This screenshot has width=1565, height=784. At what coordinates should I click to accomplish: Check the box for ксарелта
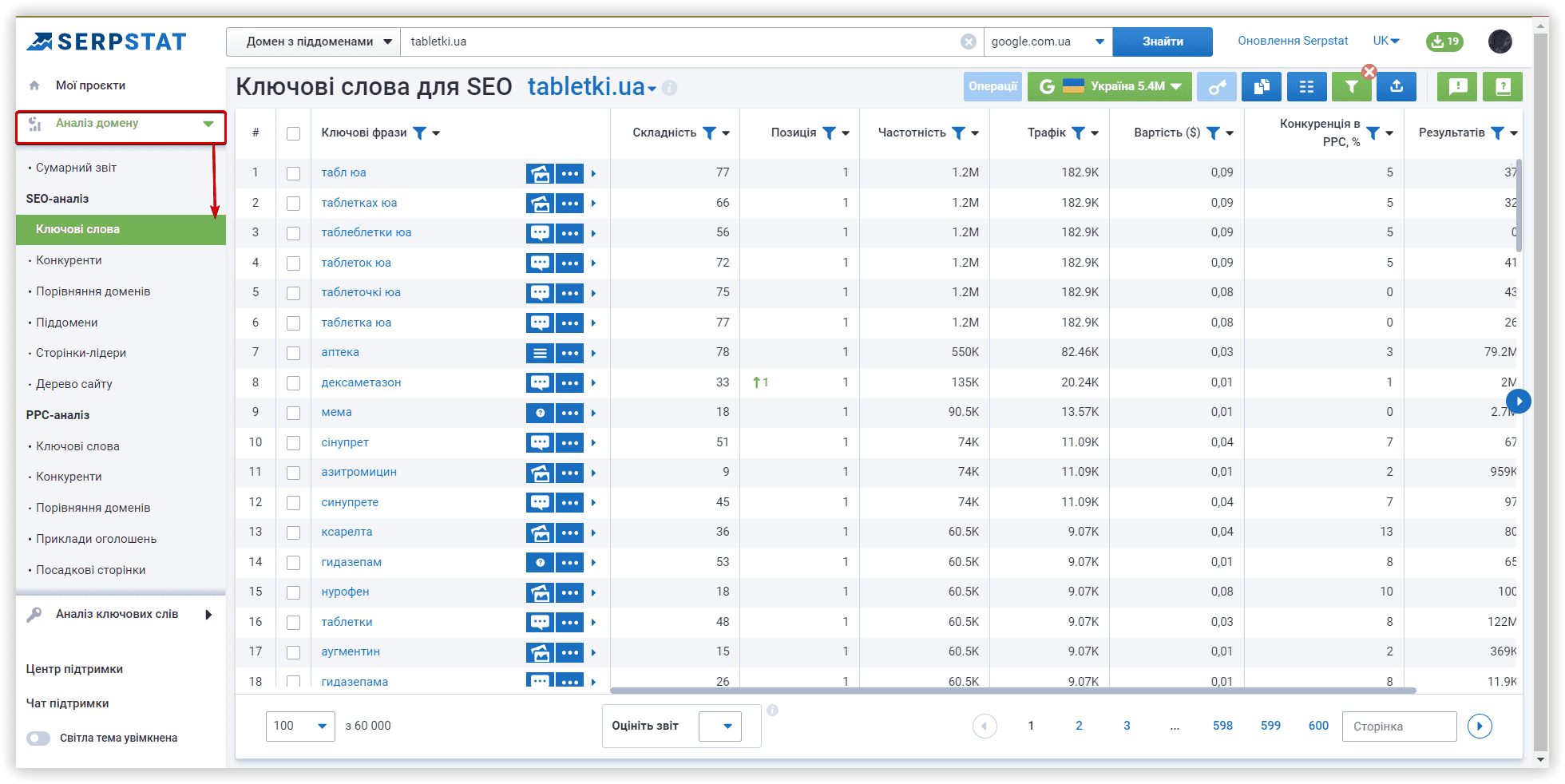(x=294, y=533)
